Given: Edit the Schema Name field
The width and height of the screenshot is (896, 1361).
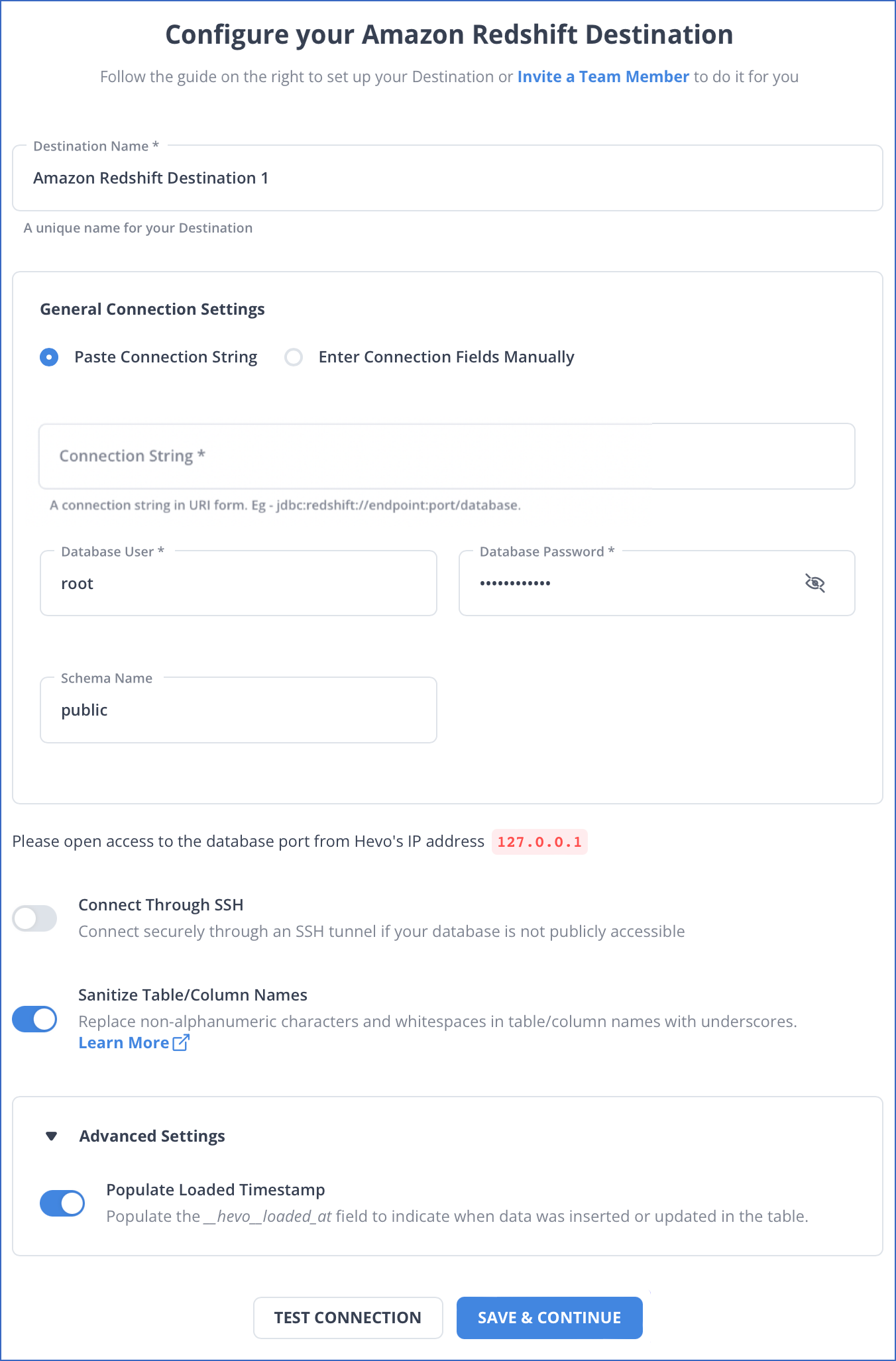Looking at the screenshot, I should pyautogui.click(x=239, y=710).
